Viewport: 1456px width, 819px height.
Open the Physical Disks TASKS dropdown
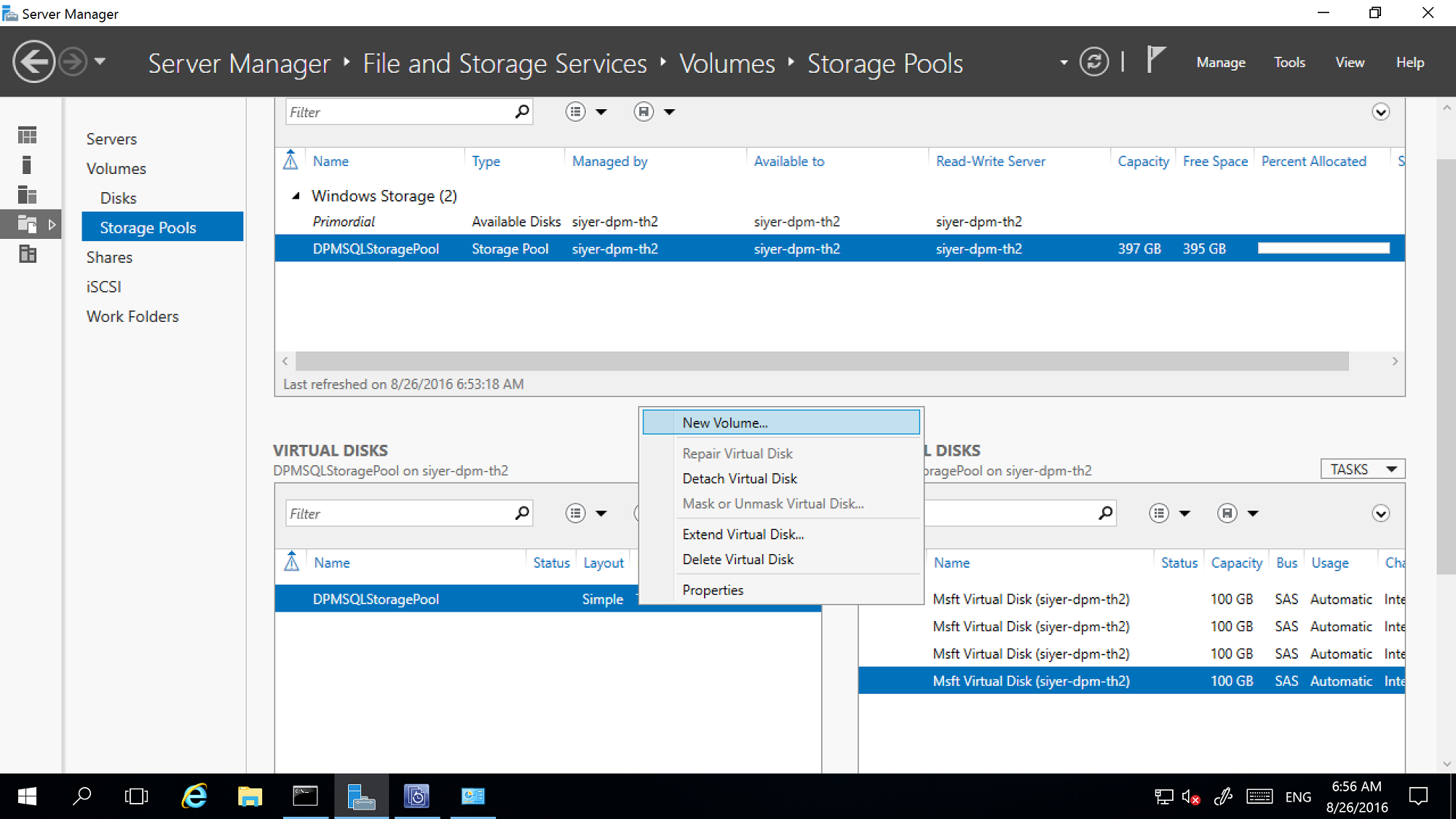coord(1362,468)
